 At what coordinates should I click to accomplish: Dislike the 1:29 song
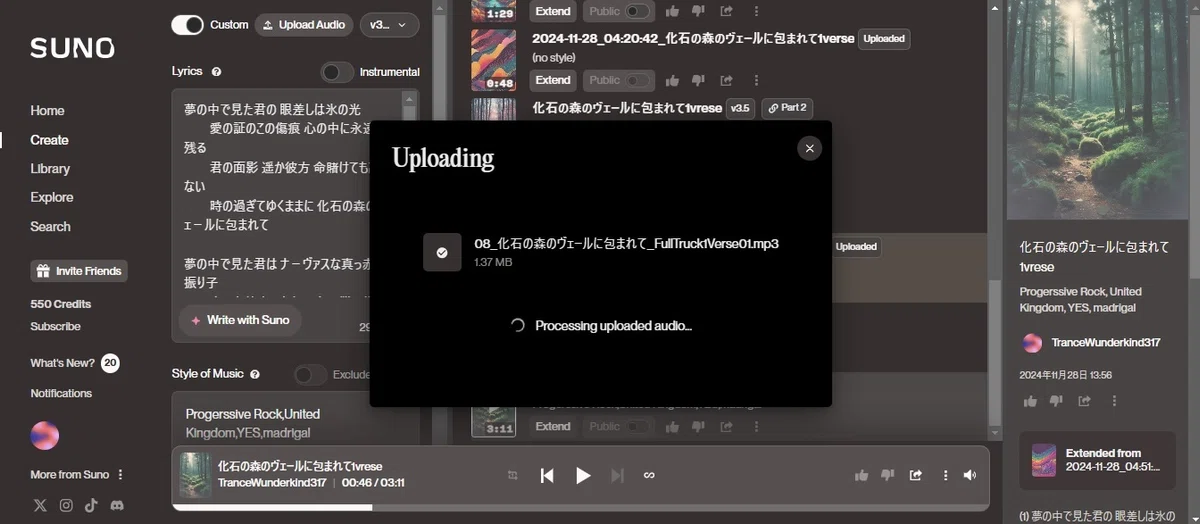[x=699, y=11]
